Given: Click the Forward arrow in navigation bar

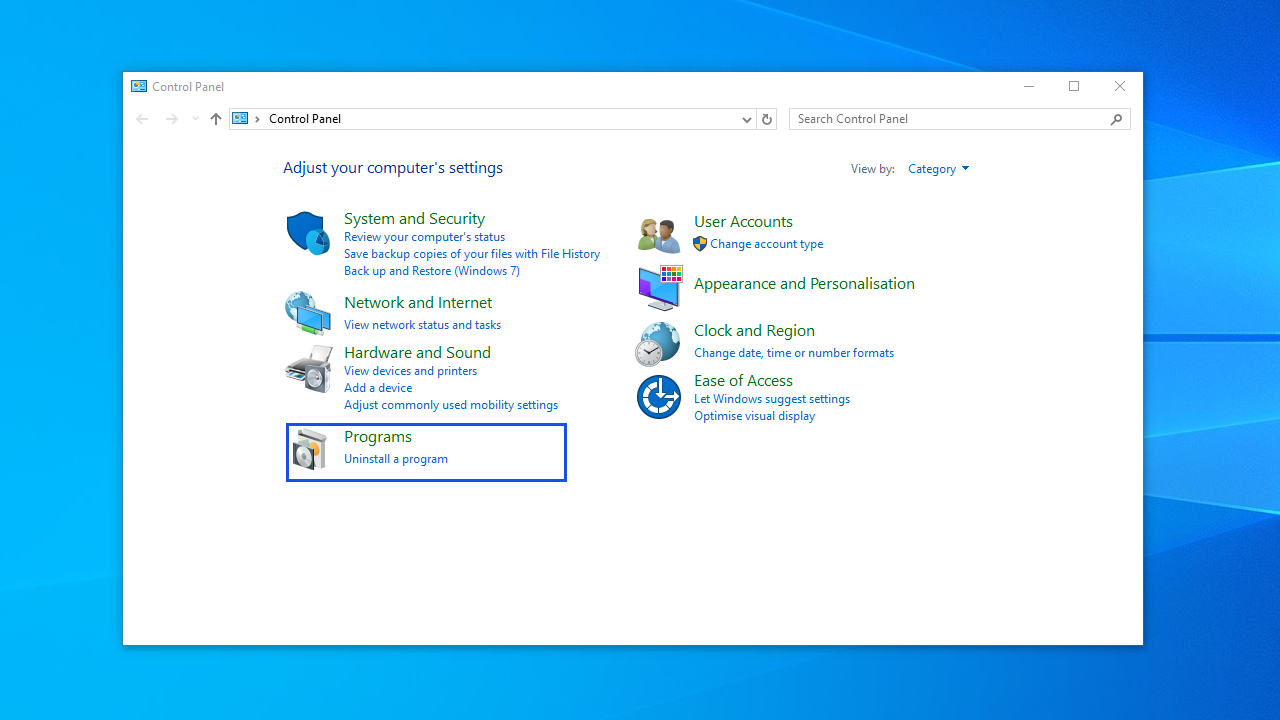Looking at the screenshot, I should [x=172, y=119].
